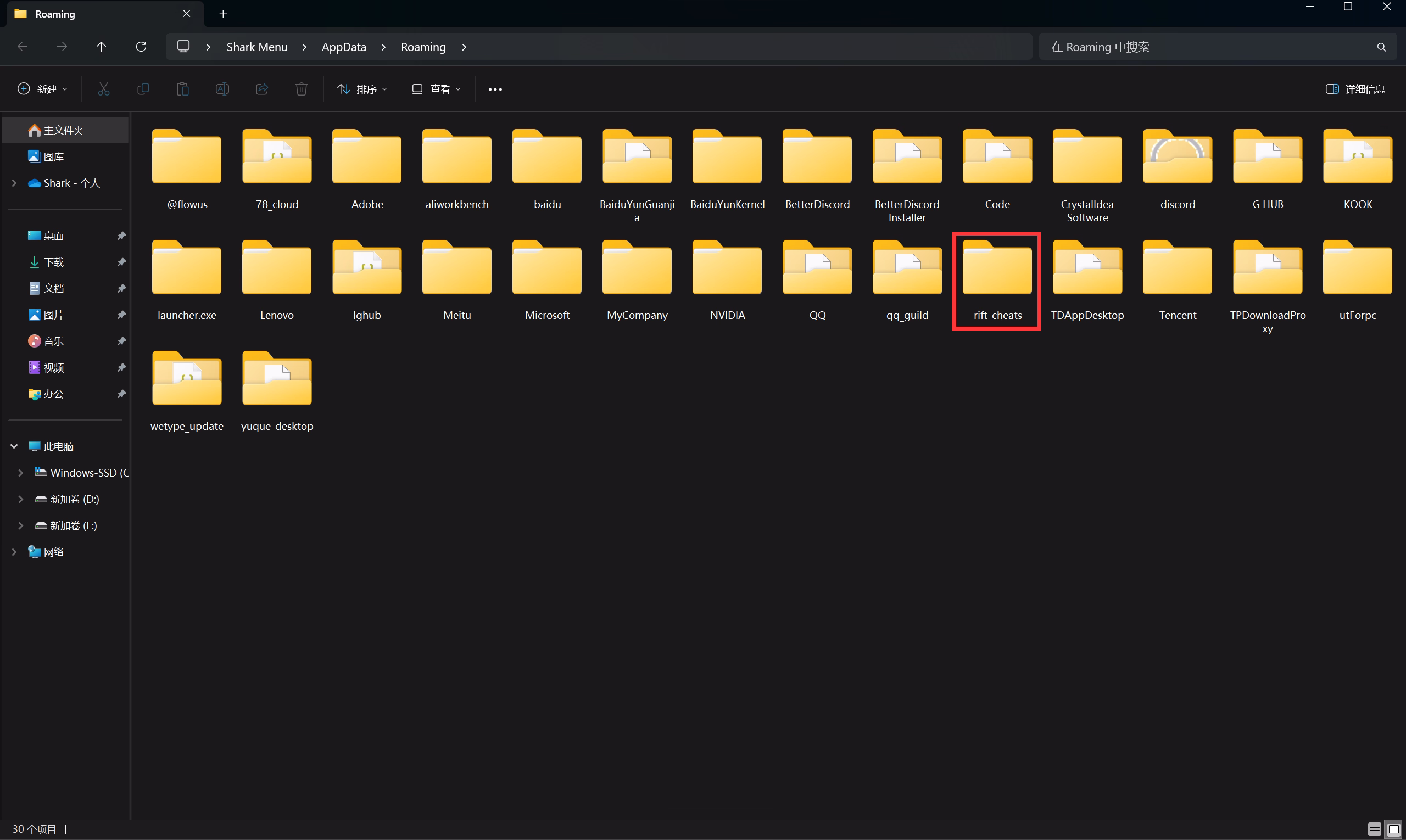Open the 排序 sort dropdown
The image size is (1406, 840).
[362, 89]
